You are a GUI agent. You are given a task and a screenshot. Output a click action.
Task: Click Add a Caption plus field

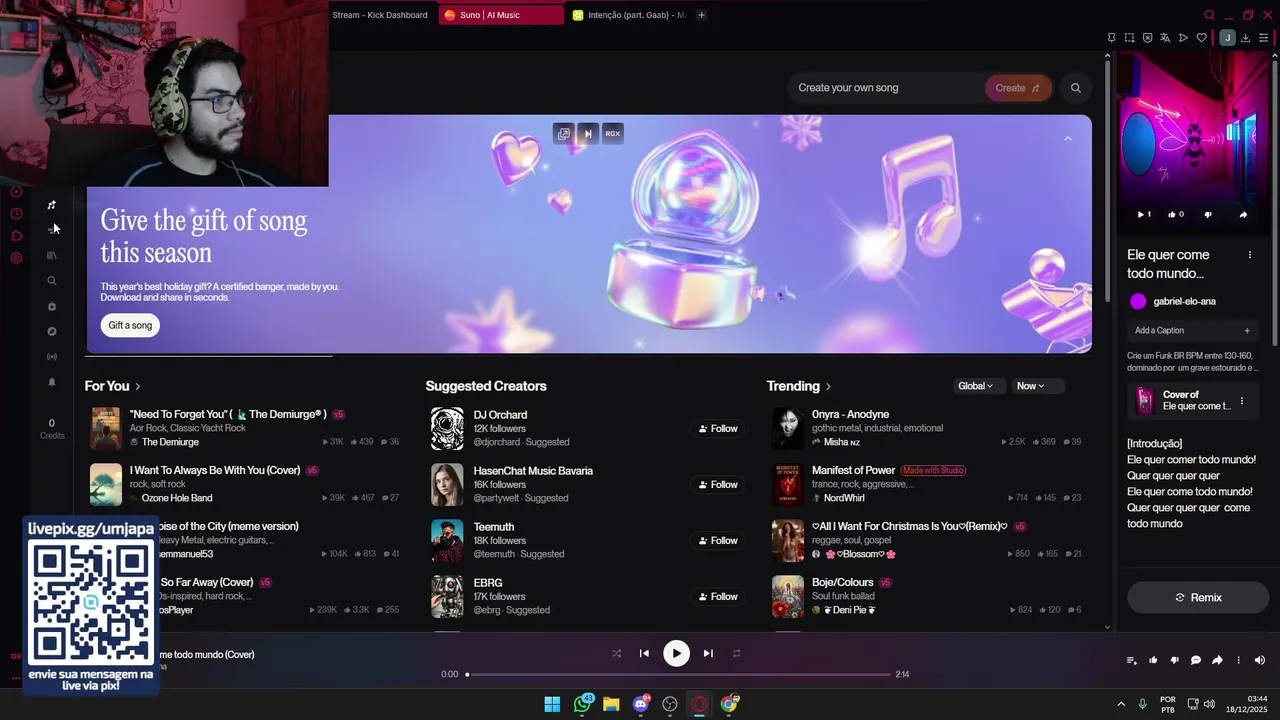[1192, 330]
